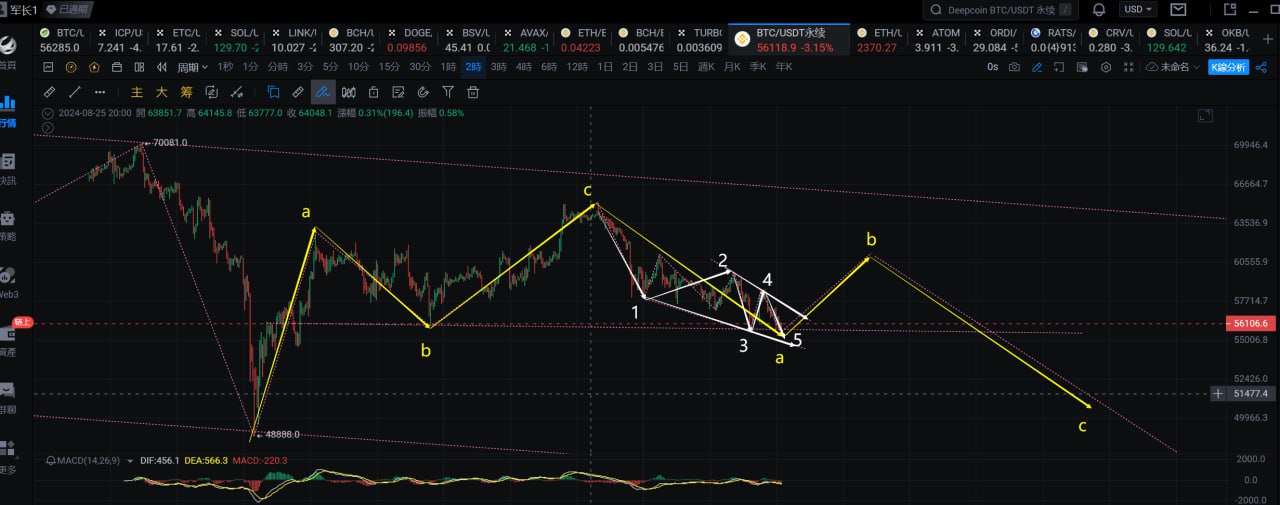Select the 週K timeframe
Image resolution: width=1280 pixels, height=505 pixels.
pyautogui.click(x=706, y=67)
